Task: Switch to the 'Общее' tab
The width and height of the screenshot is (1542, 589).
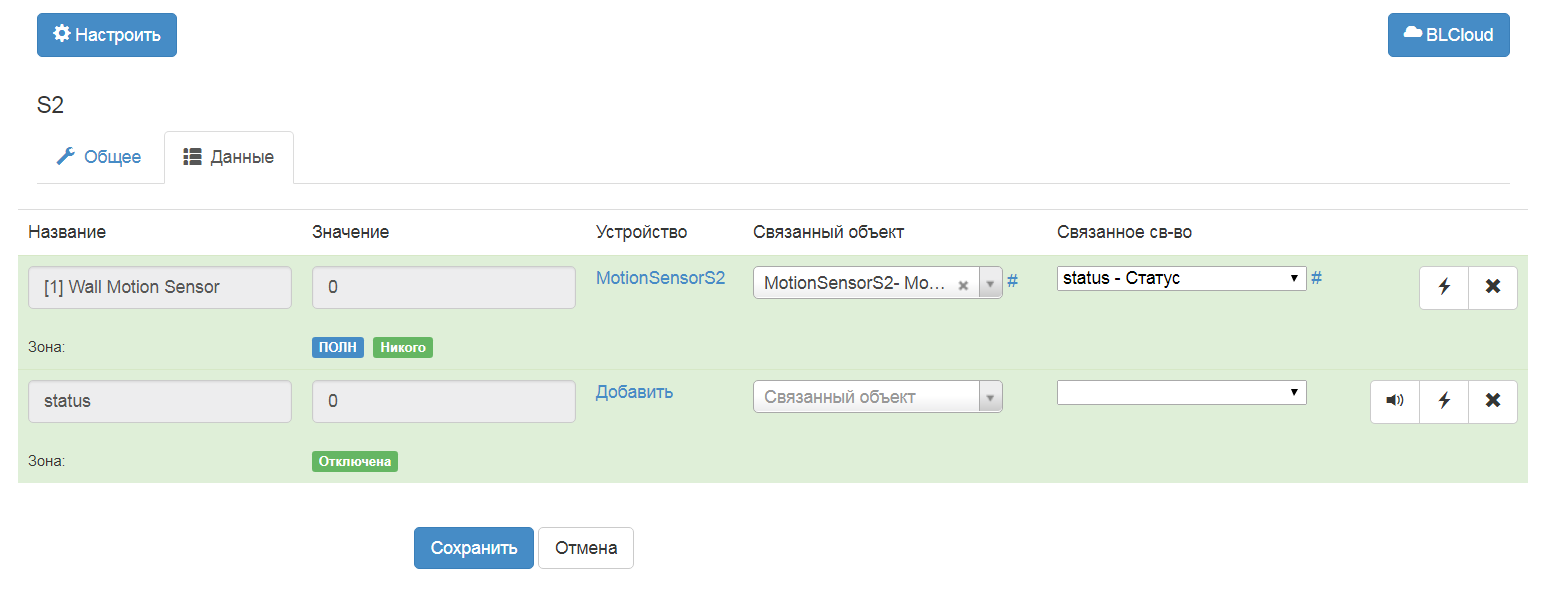Action: (99, 157)
